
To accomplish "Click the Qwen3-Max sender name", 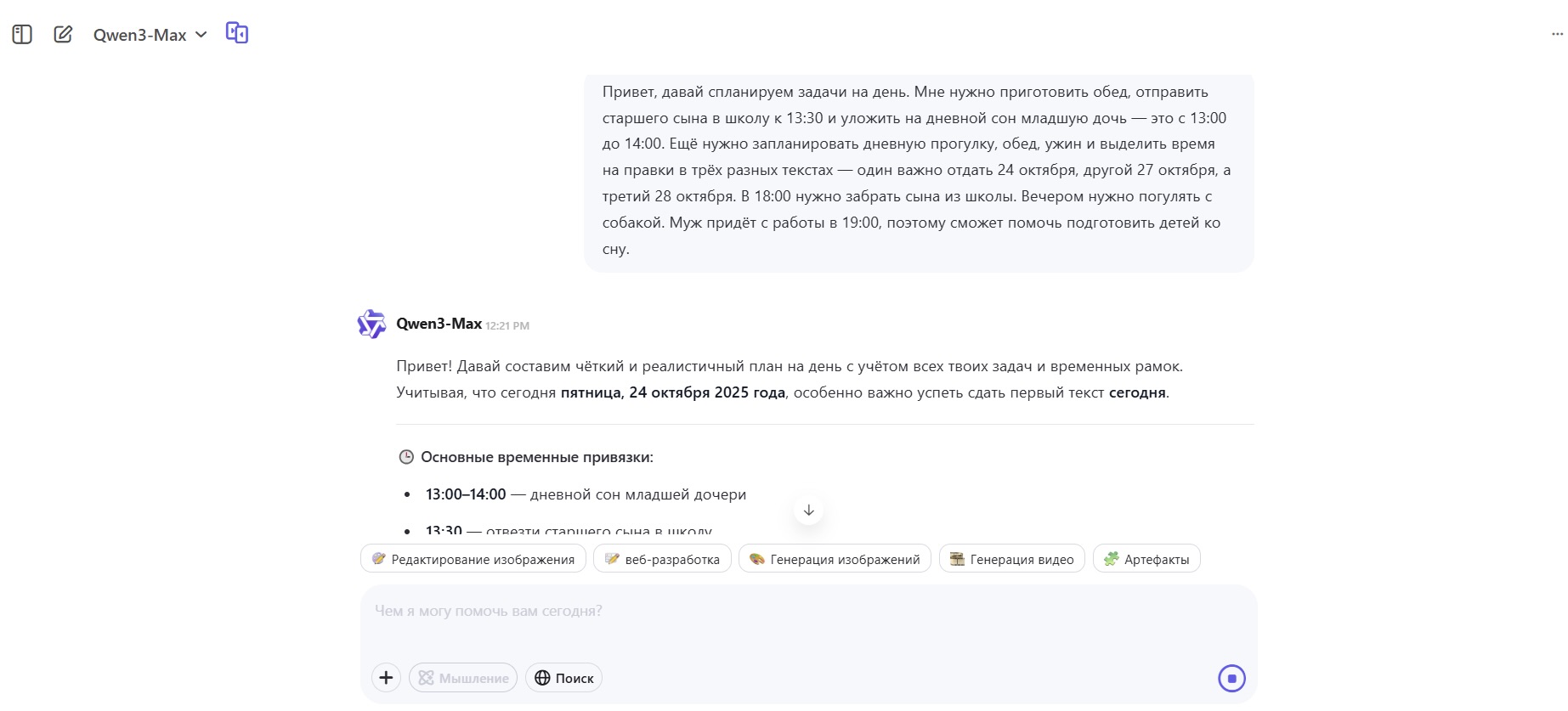I will point(439,324).
